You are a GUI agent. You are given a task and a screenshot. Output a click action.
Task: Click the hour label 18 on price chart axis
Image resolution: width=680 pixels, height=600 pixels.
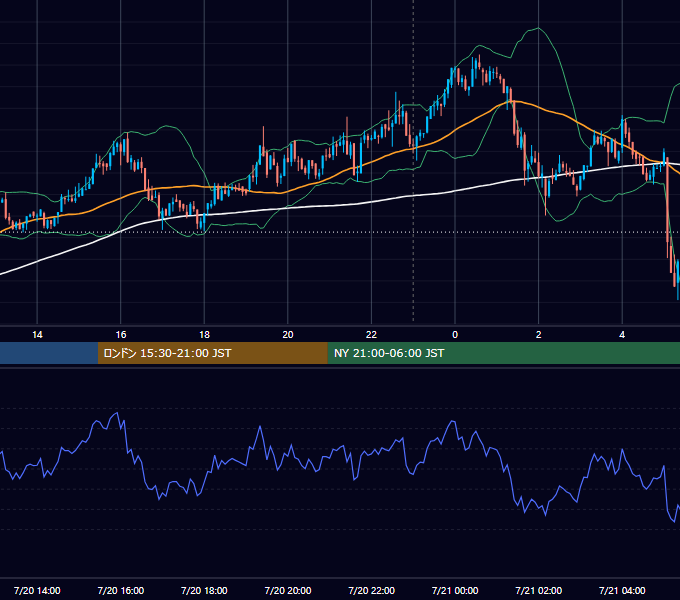pyautogui.click(x=204, y=335)
